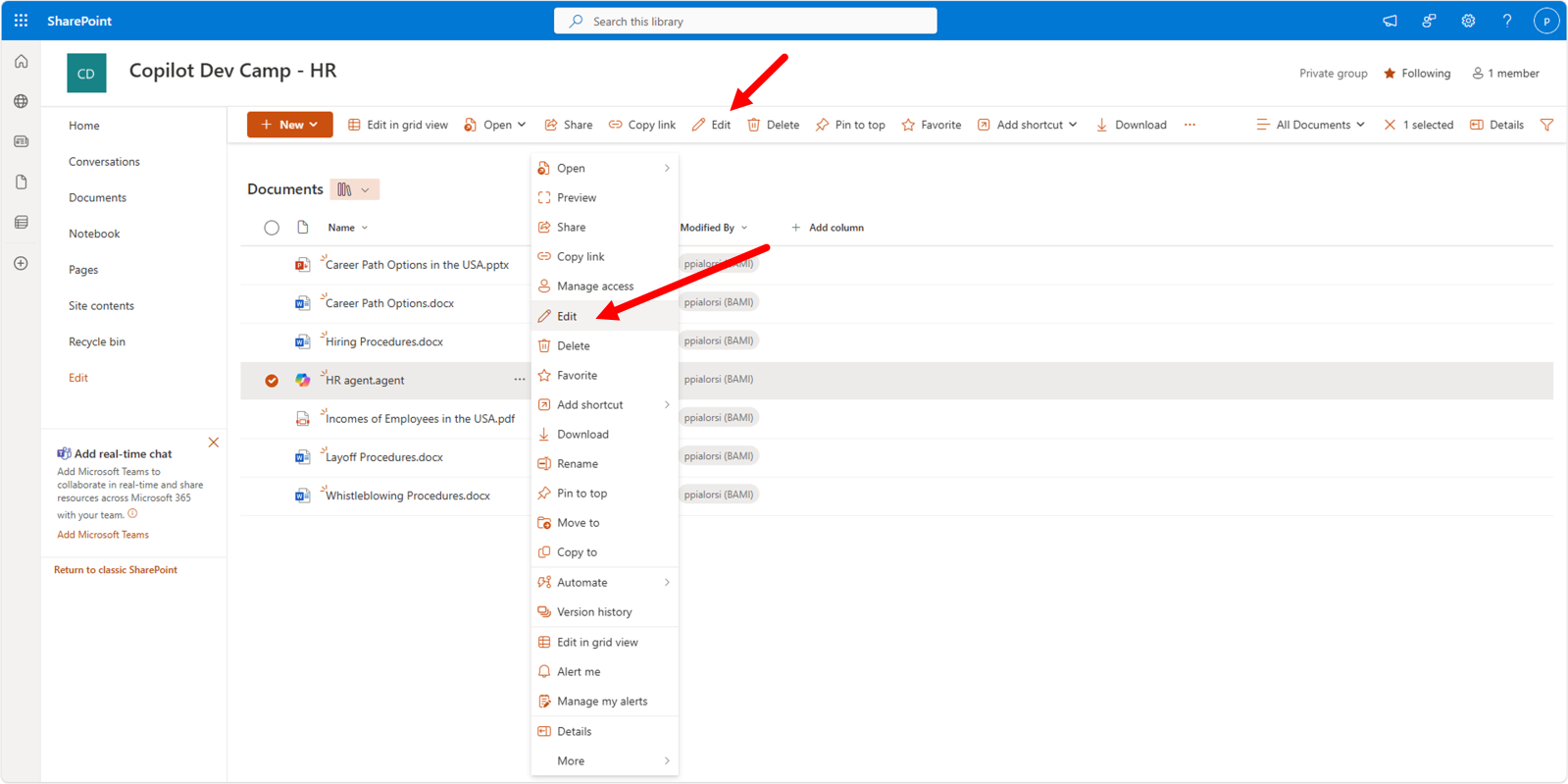The width and height of the screenshot is (1568, 784).
Task: Click Copy link in the command bar
Action: (x=642, y=125)
